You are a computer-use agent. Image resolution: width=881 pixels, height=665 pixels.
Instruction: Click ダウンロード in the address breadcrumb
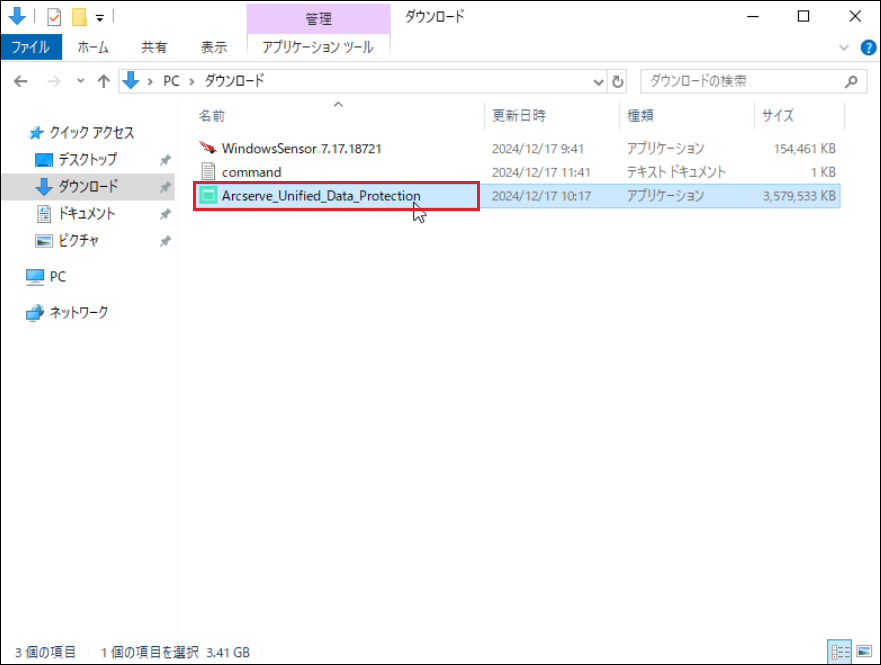(x=234, y=81)
